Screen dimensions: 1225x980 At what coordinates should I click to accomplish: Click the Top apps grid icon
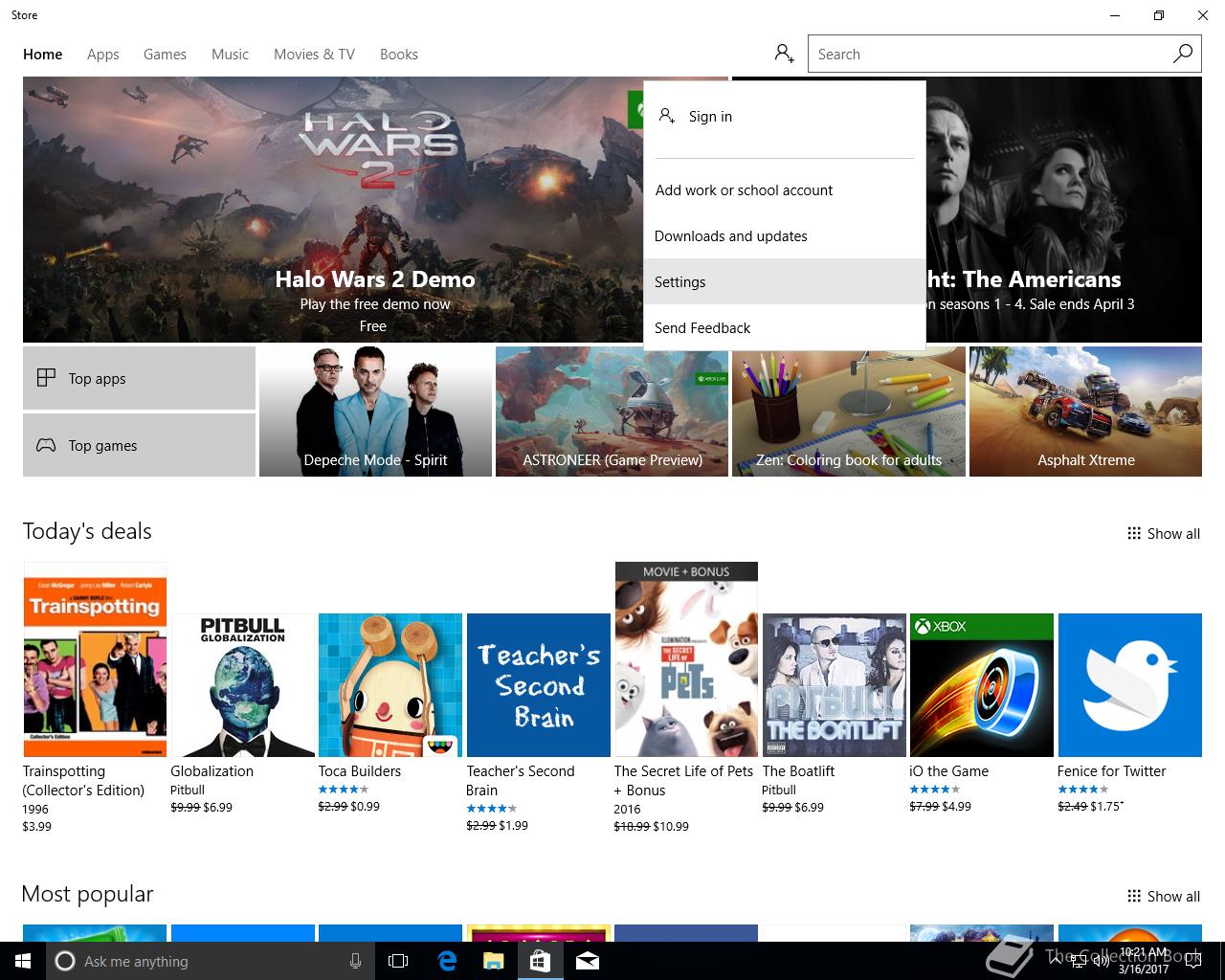[46, 378]
